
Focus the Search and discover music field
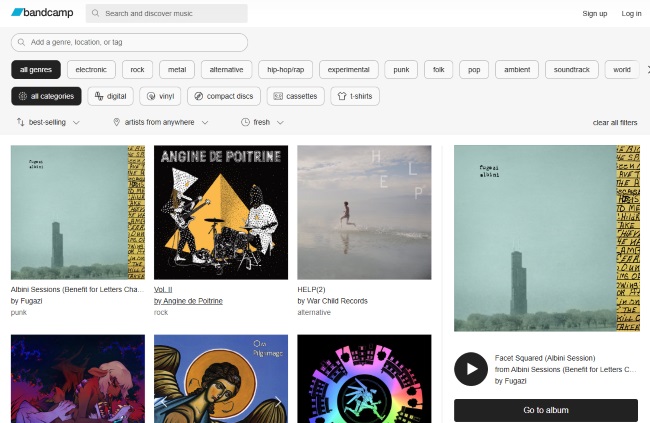[x=167, y=13]
